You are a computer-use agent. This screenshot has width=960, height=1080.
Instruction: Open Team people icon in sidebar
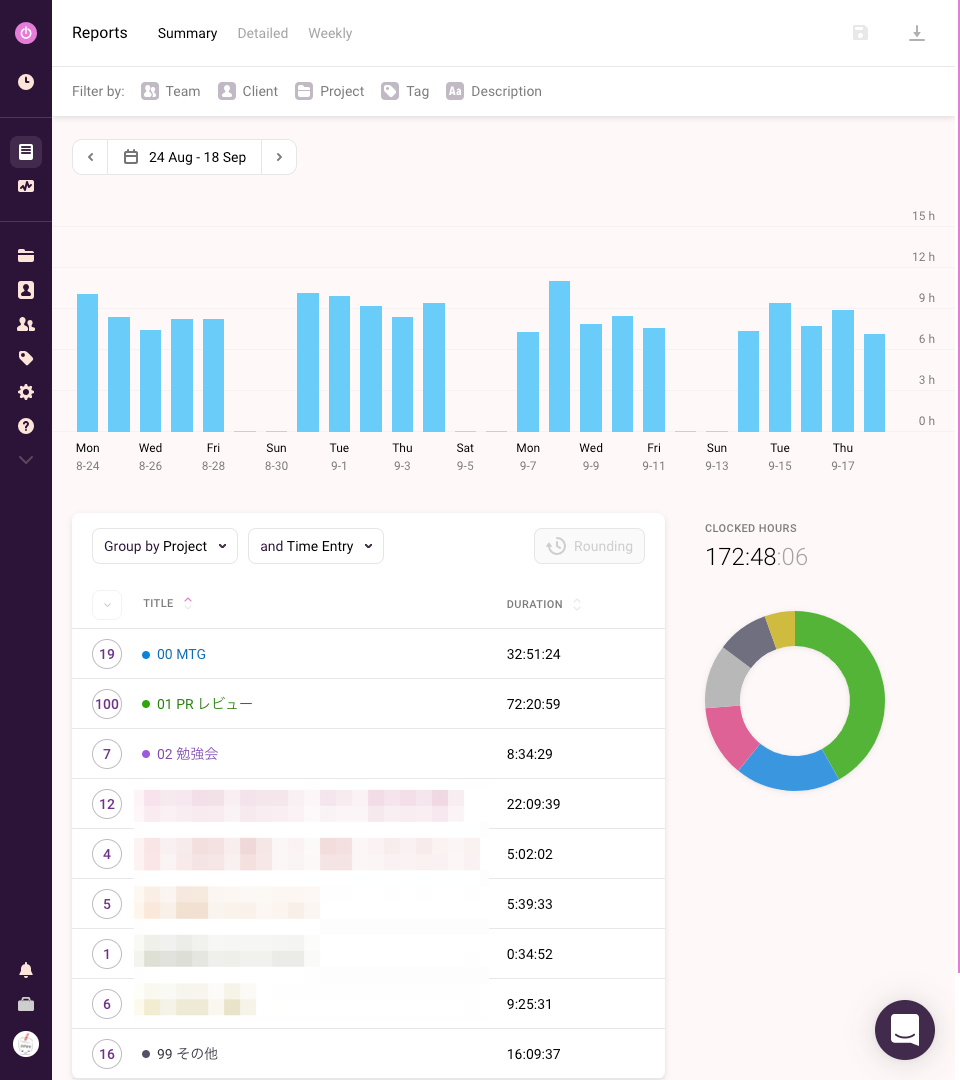click(x=25, y=324)
